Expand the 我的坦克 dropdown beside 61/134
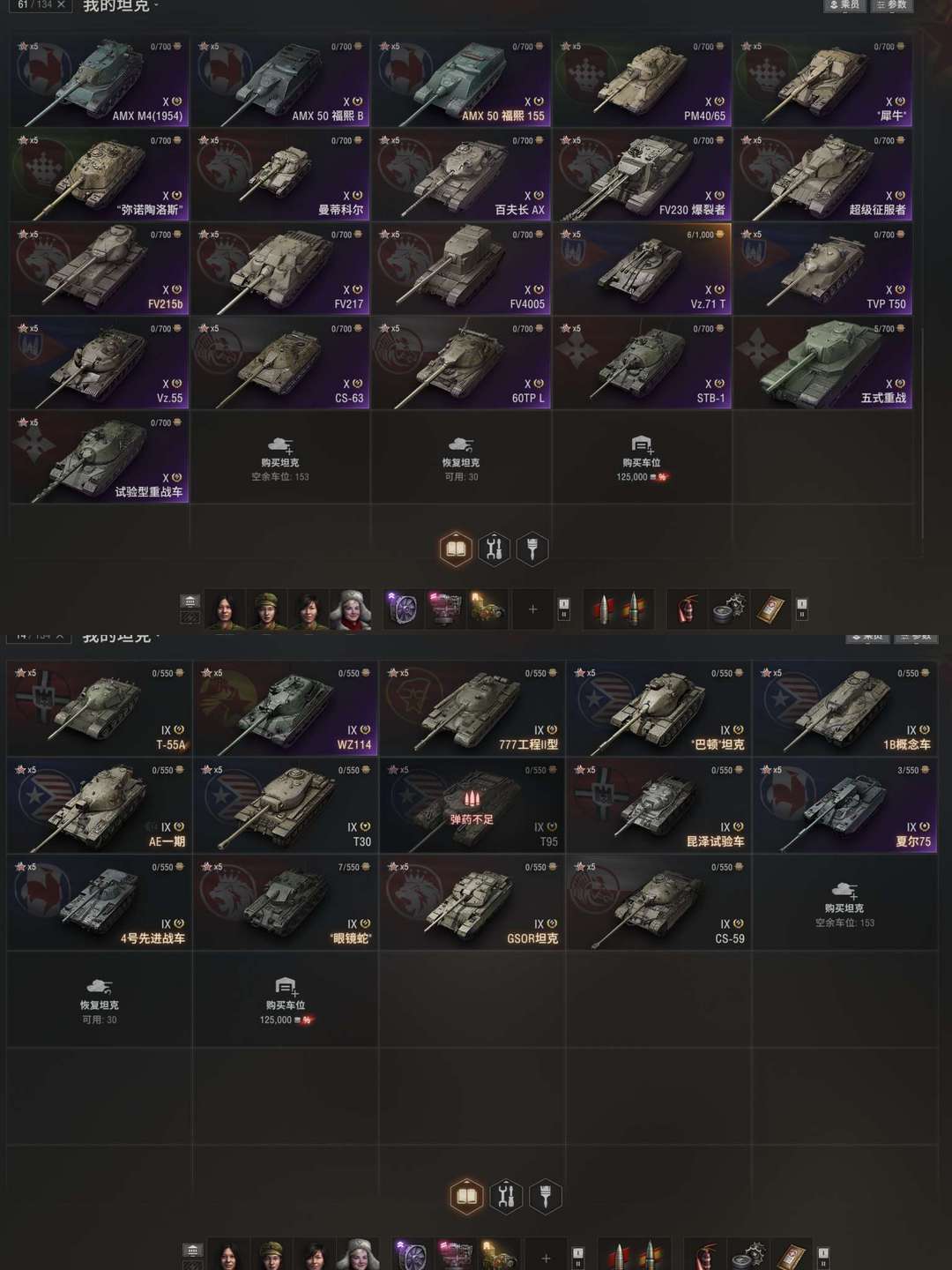 [x=121, y=6]
